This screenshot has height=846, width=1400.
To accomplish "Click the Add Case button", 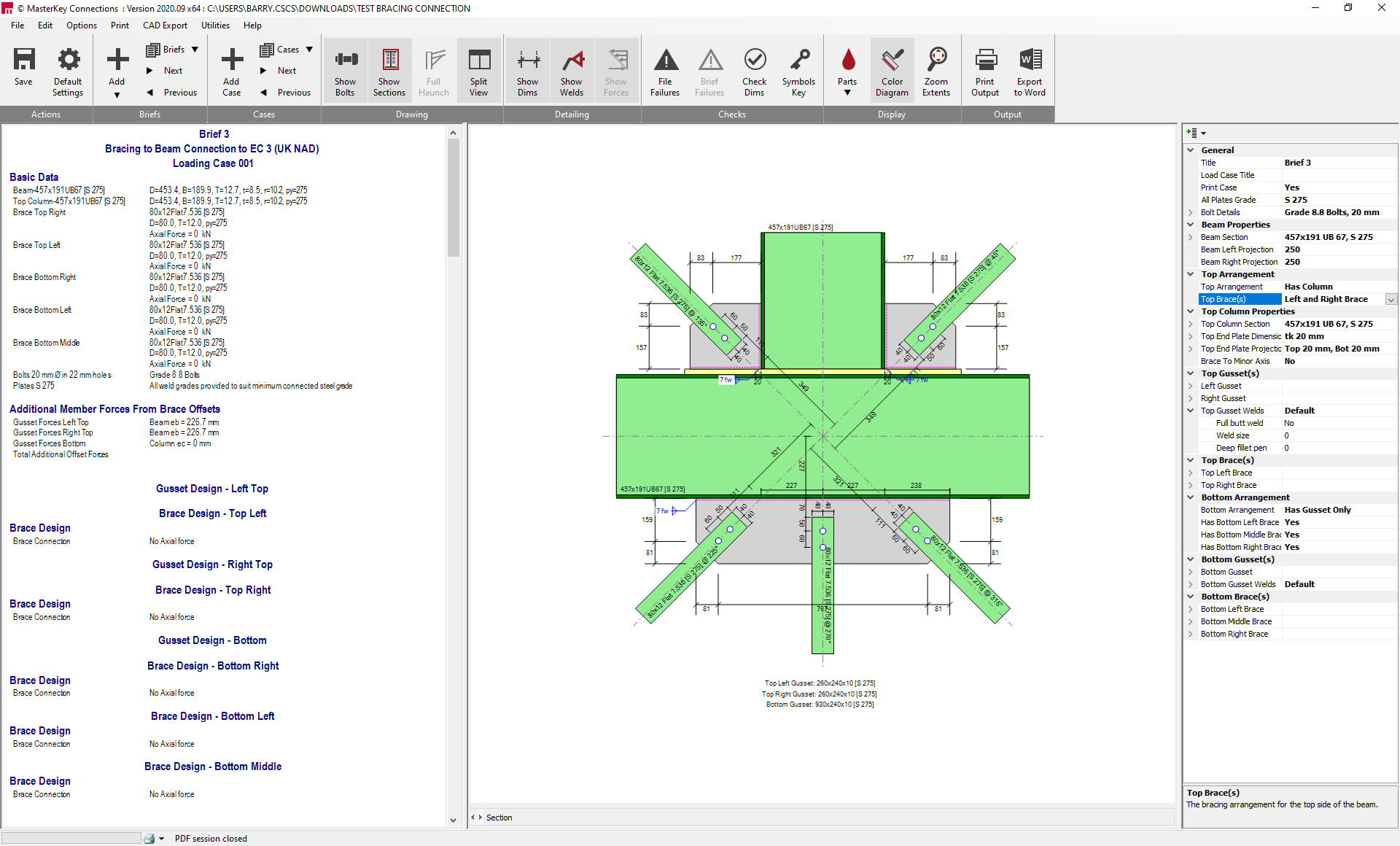I will (x=231, y=69).
